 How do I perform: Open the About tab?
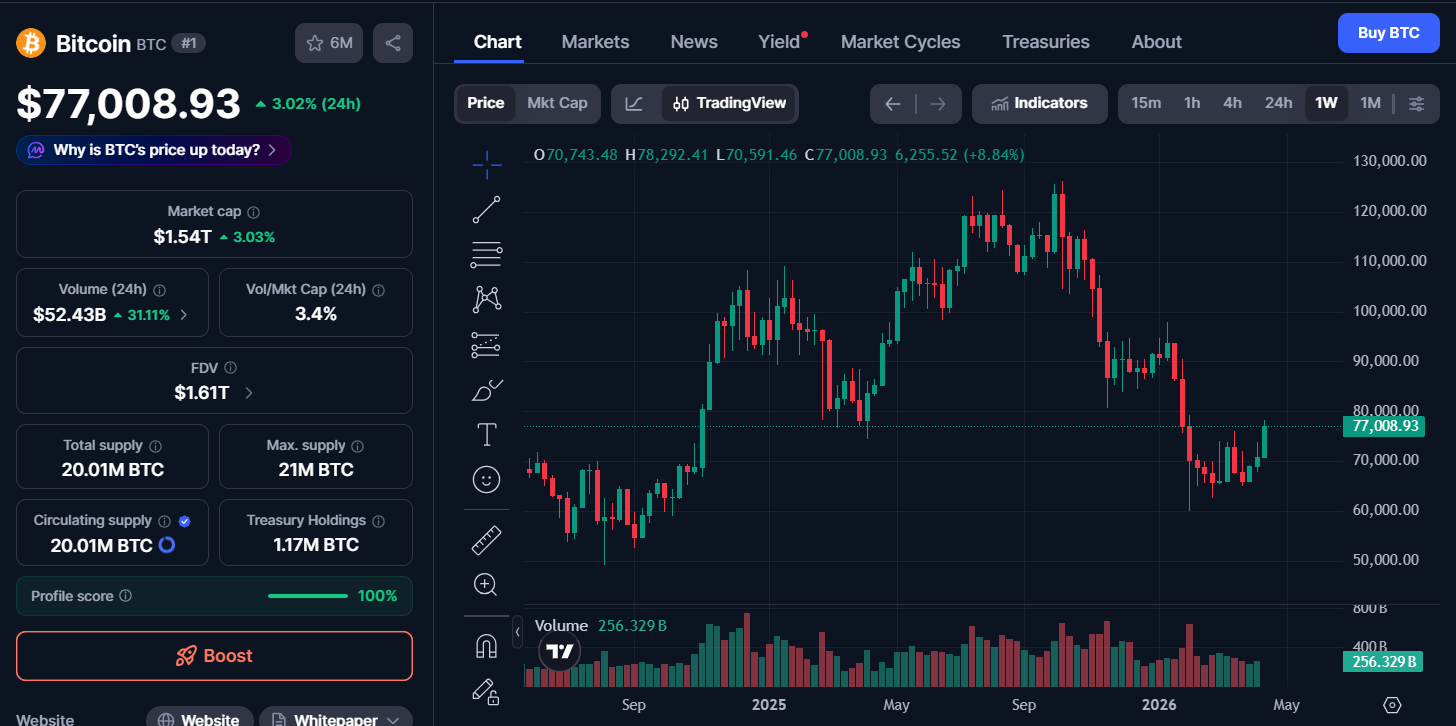[1156, 42]
